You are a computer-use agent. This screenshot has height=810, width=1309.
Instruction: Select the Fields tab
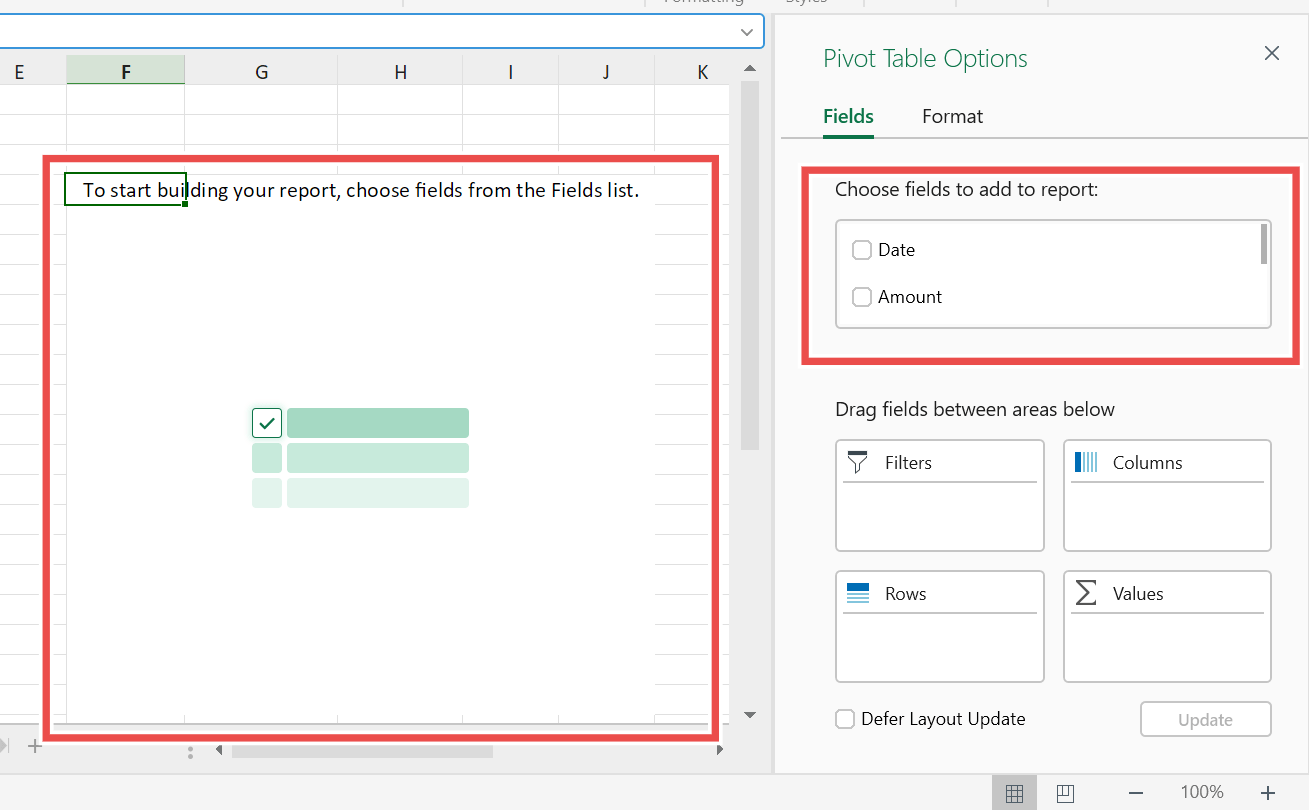[848, 116]
